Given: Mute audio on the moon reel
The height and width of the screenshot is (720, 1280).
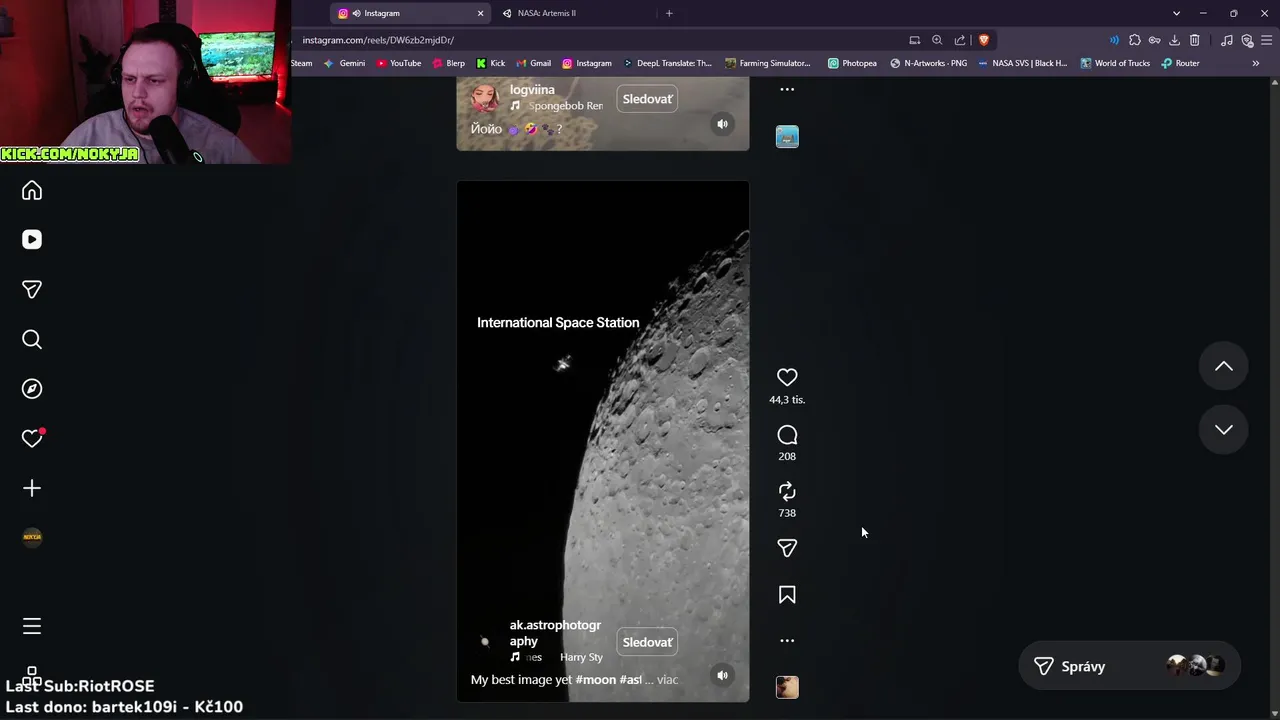Looking at the screenshot, I should click(x=722, y=675).
